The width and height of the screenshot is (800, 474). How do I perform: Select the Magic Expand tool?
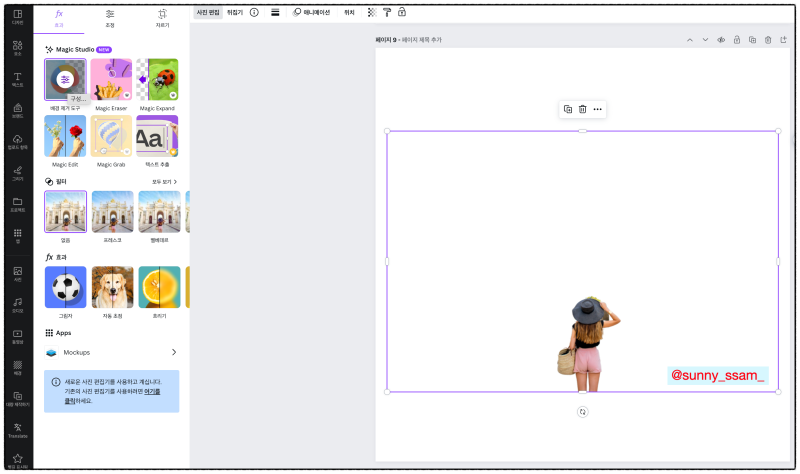click(157, 80)
